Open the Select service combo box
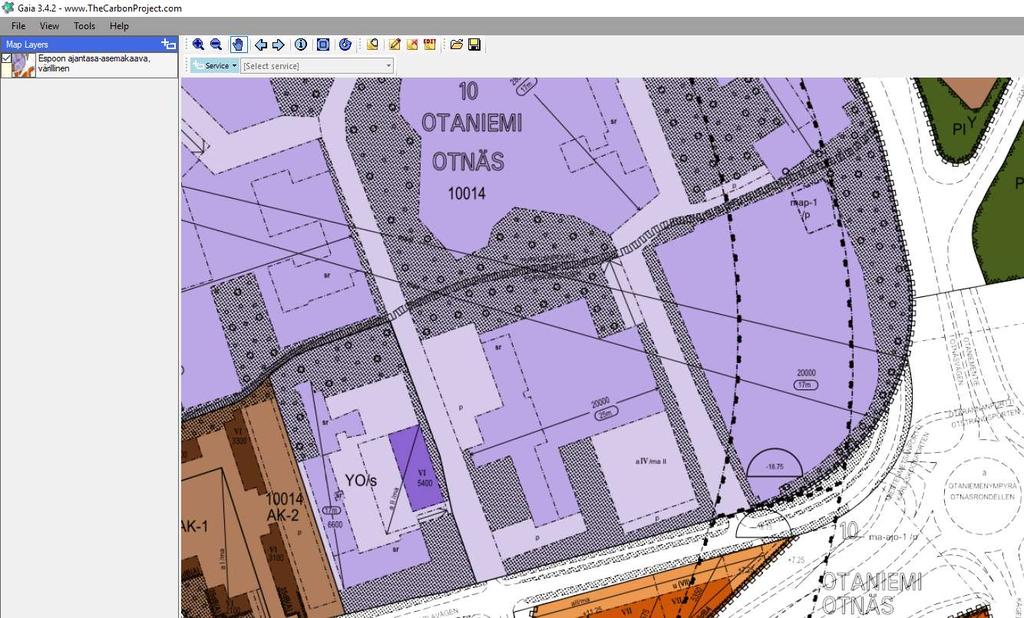Screen dimensions: 1024x618 pyautogui.click(x=317, y=65)
